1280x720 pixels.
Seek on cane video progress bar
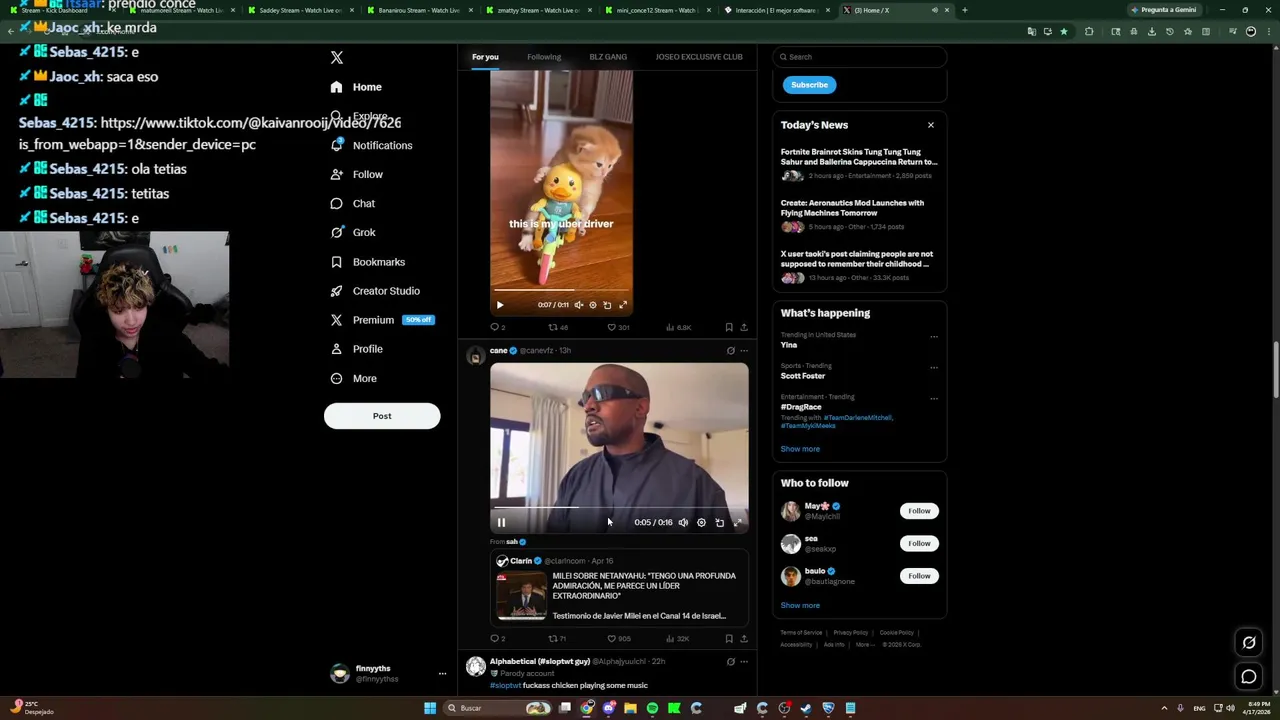[x=619, y=507]
